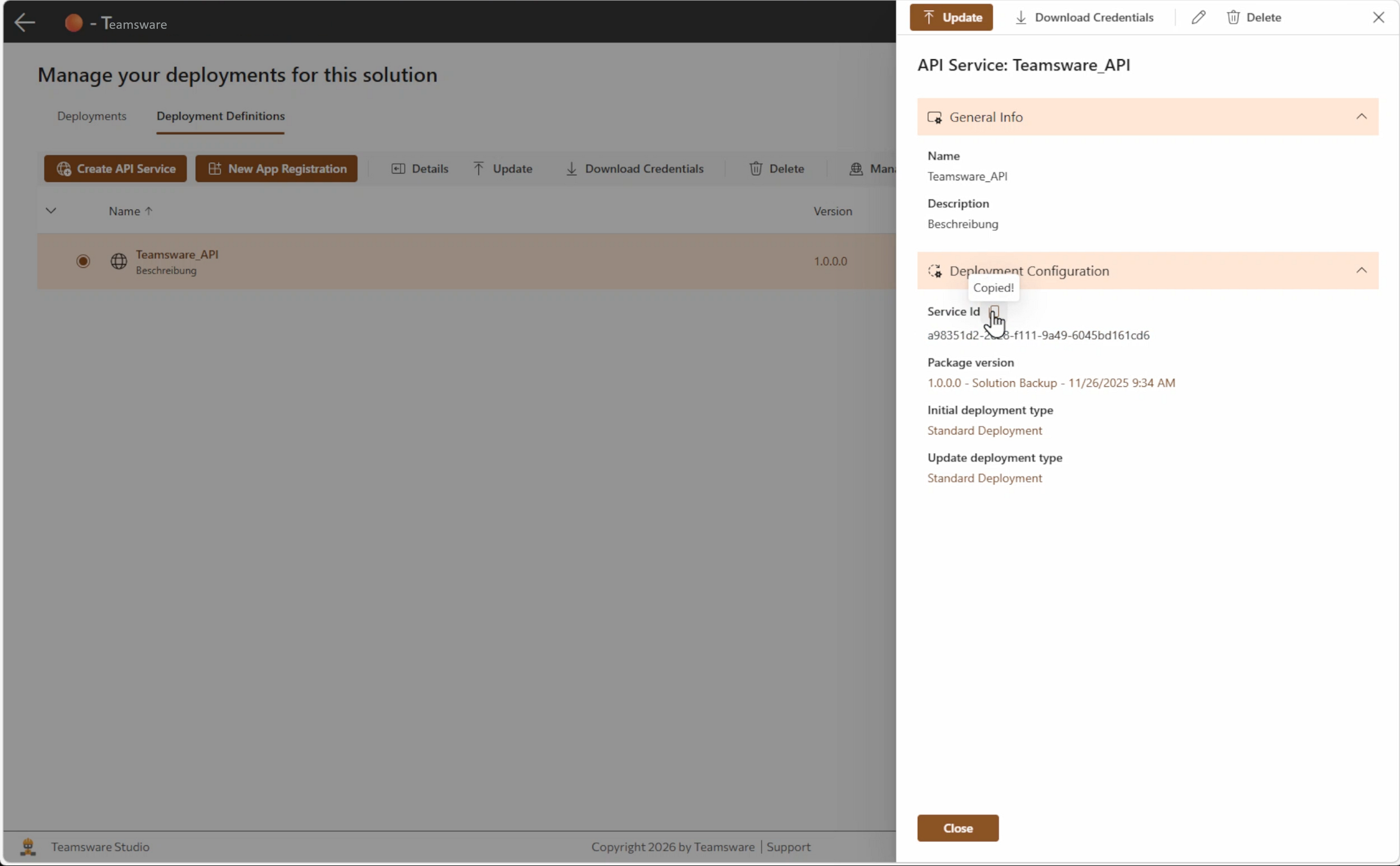Click the pencil edit icon in panel
This screenshot has height=866, width=1400.
pyautogui.click(x=1198, y=17)
